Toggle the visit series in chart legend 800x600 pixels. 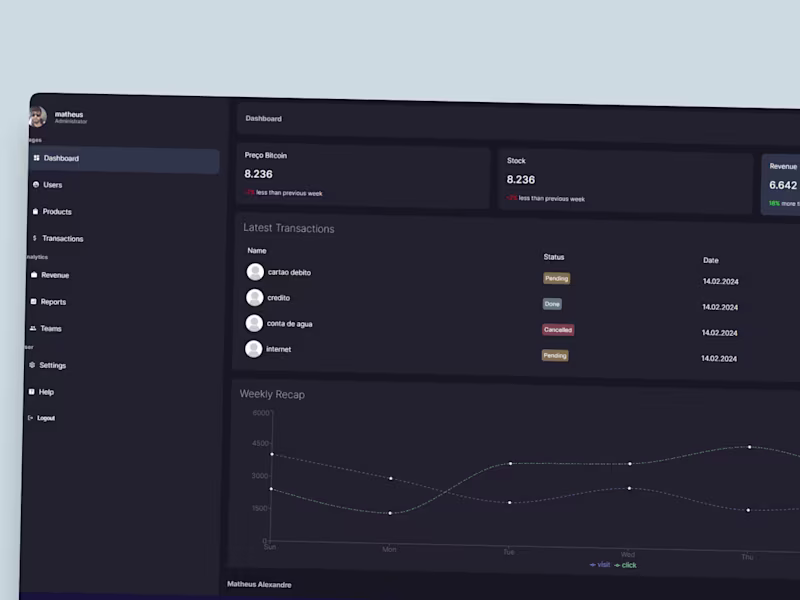point(599,564)
